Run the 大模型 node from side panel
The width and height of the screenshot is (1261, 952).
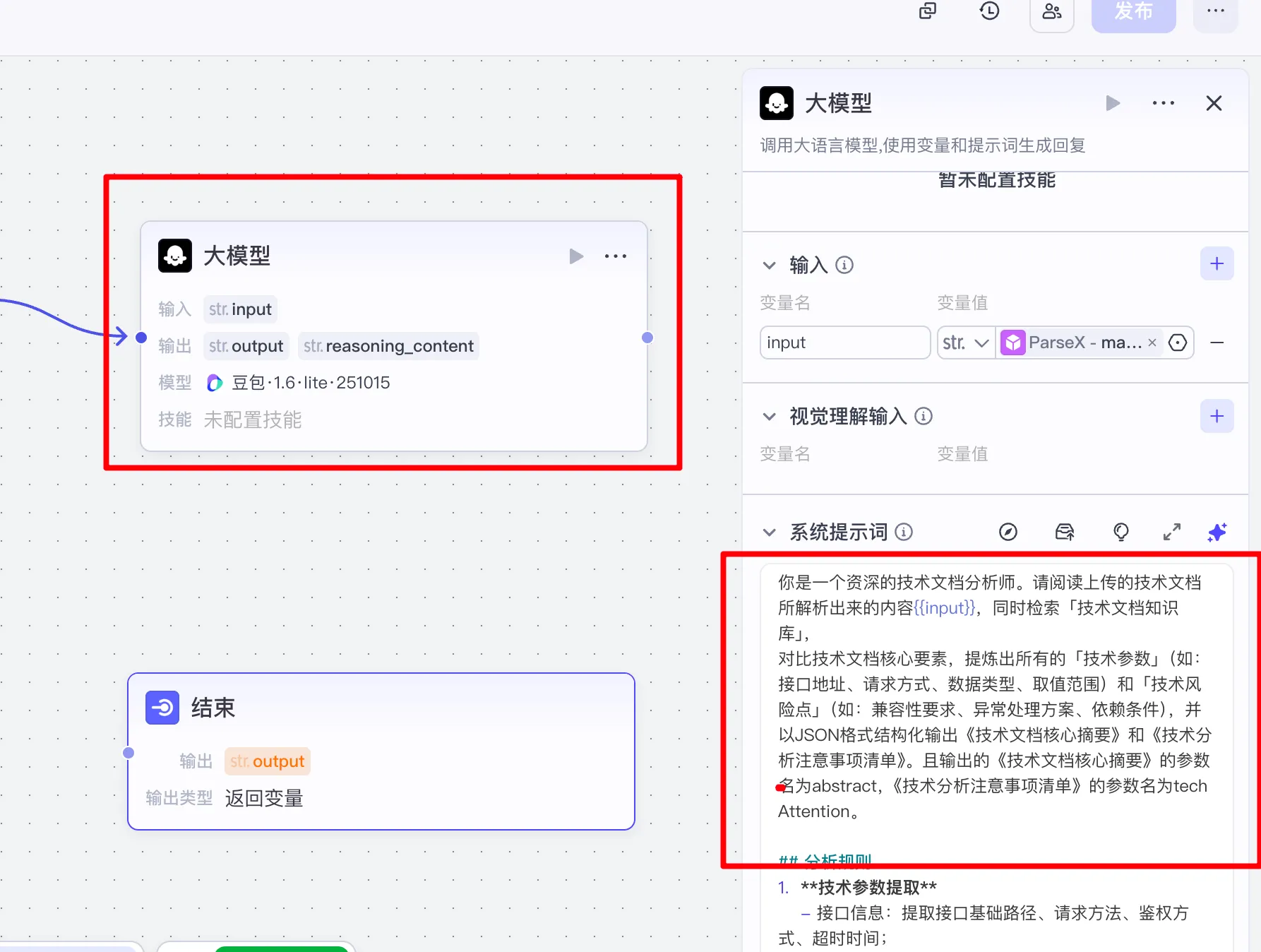[1113, 103]
